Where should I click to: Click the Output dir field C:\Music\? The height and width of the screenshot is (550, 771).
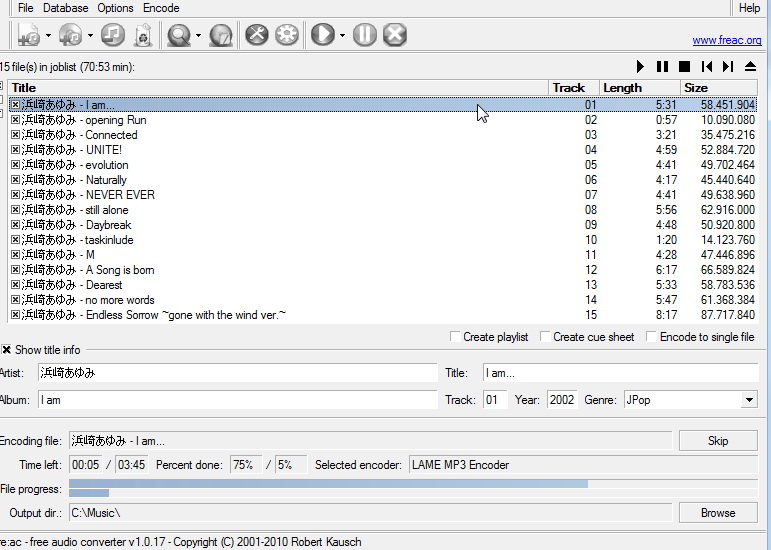[x=370, y=513]
